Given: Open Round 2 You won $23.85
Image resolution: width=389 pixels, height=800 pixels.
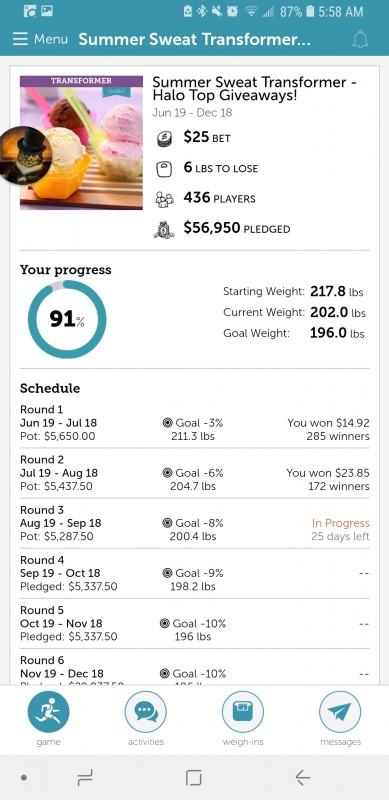Looking at the screenshot, I should tap(328, 473).
